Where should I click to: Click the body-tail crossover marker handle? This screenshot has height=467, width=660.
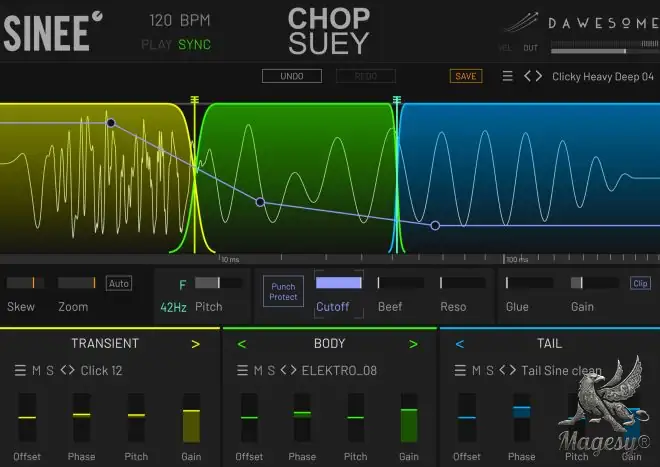coord(397,100)
